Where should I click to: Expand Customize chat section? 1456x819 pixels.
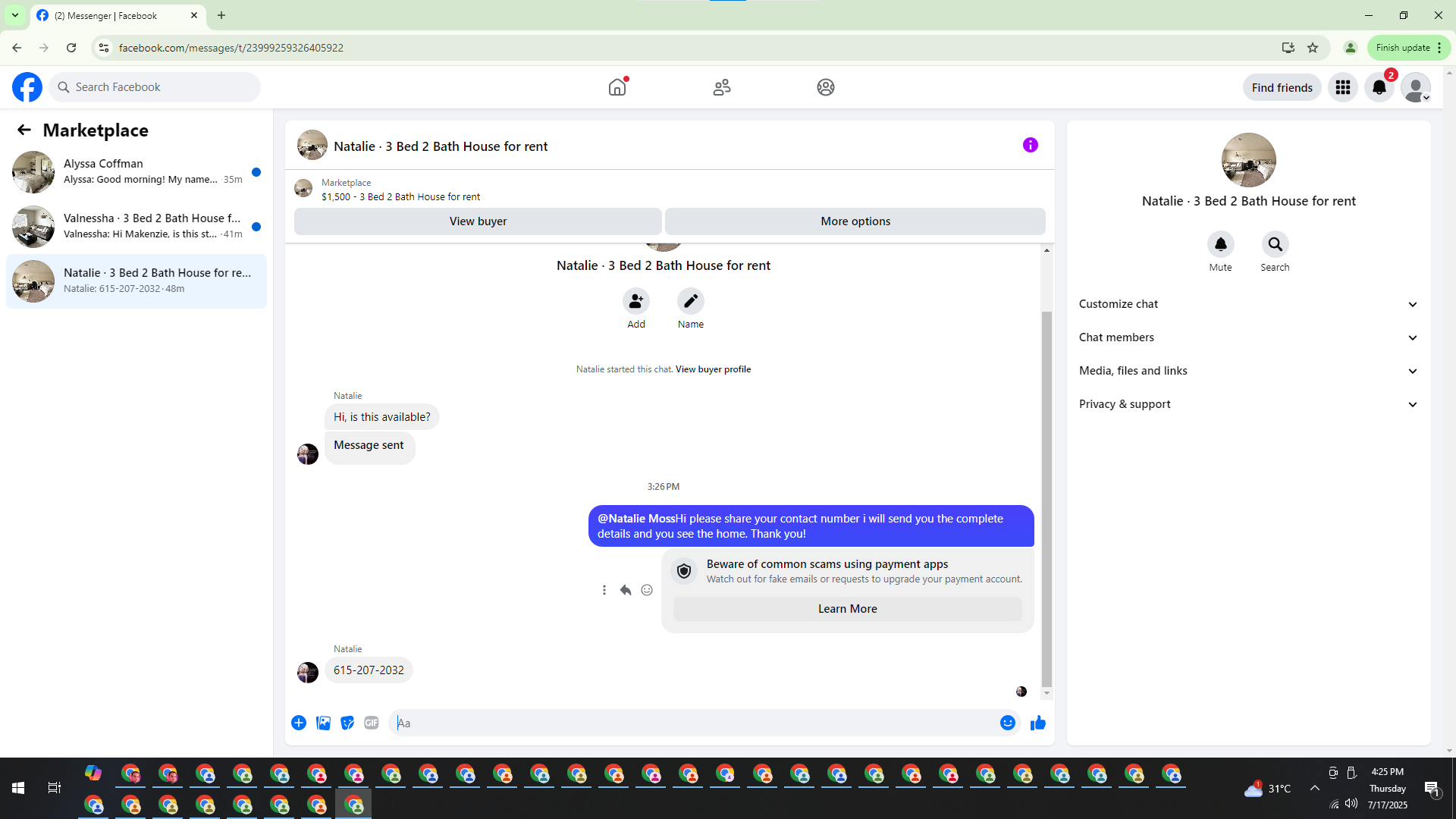pos(1247,304)
